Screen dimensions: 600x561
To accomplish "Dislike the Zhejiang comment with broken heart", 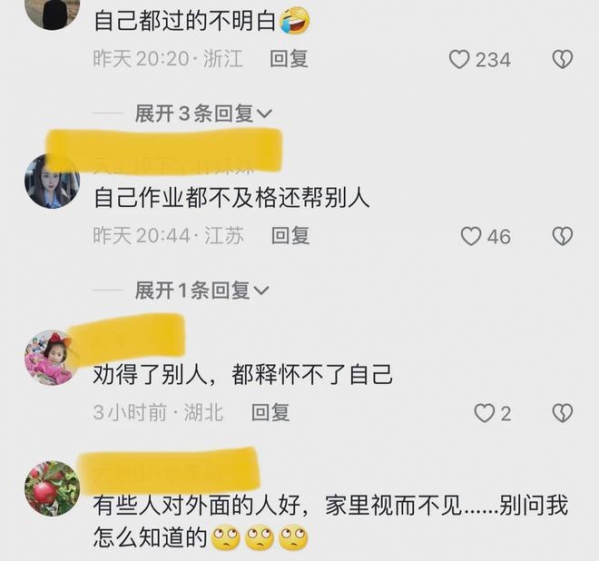I will pyautogui.click(x=562, y=60).
